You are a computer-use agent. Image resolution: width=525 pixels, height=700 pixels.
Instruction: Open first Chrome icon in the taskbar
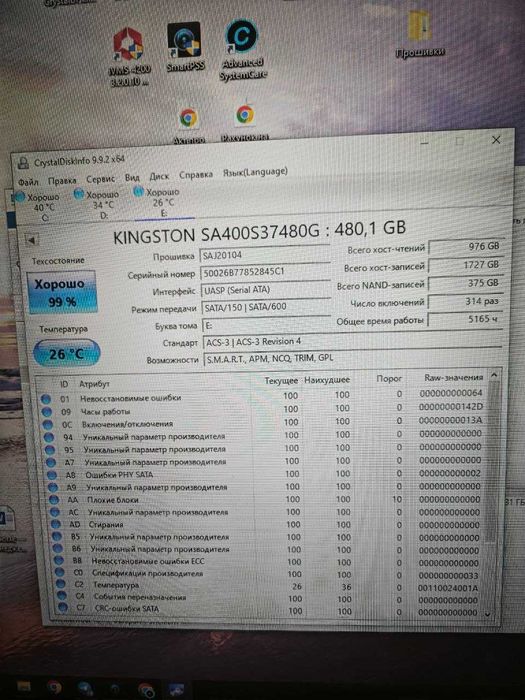pyautogui.click(x=54, y=686)
